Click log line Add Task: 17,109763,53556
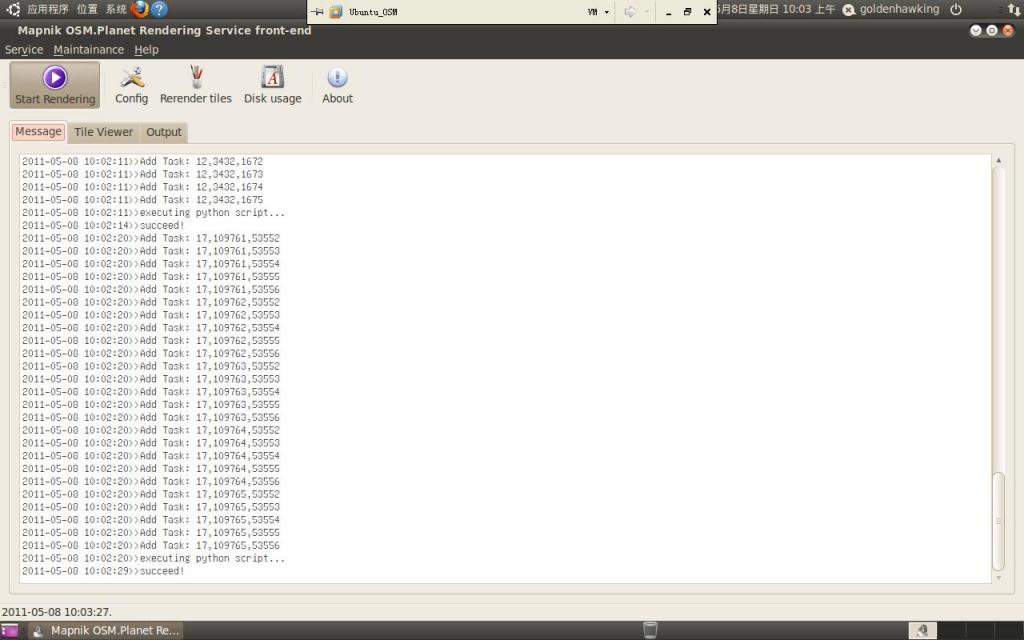 click(151, 417)
